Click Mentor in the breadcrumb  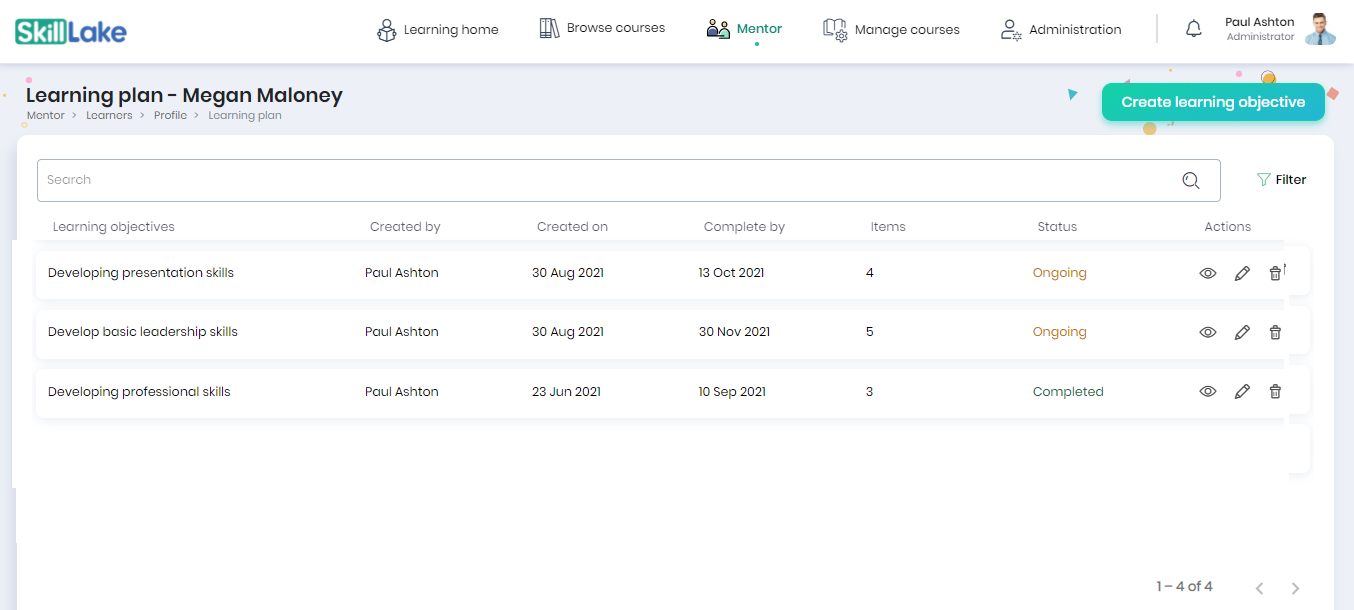pos(45,116)
